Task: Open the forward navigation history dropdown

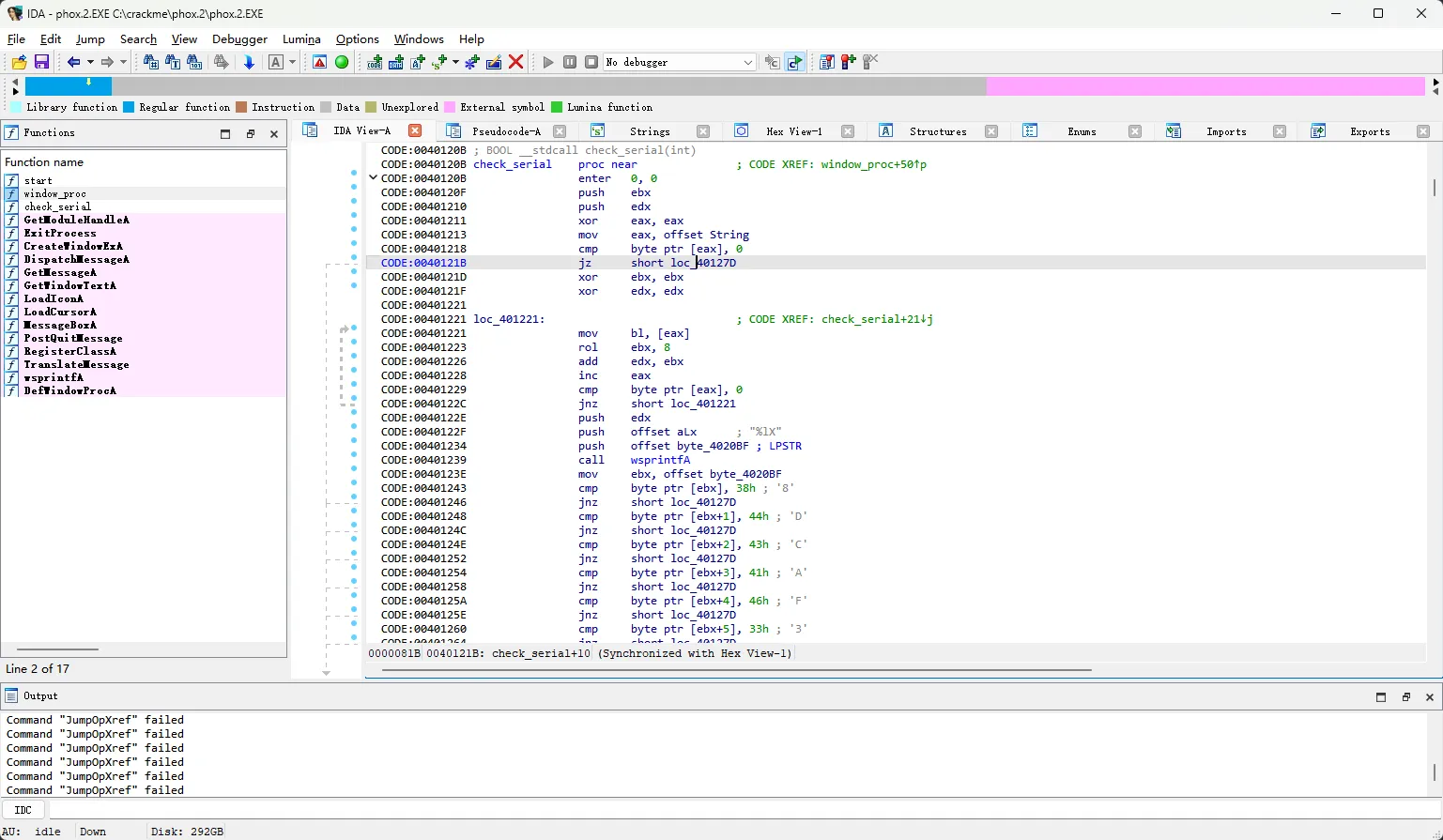Action: 123,62
